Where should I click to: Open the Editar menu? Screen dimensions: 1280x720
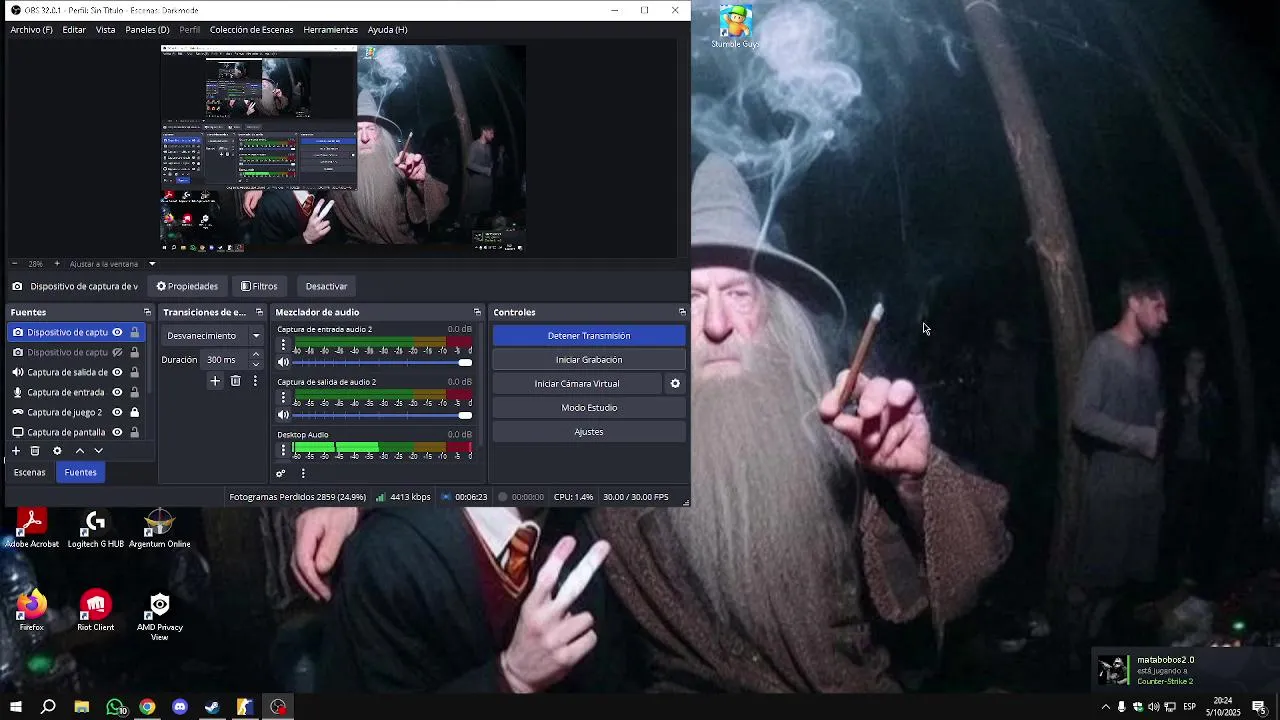pyautogui.click(x=74, y=30)
